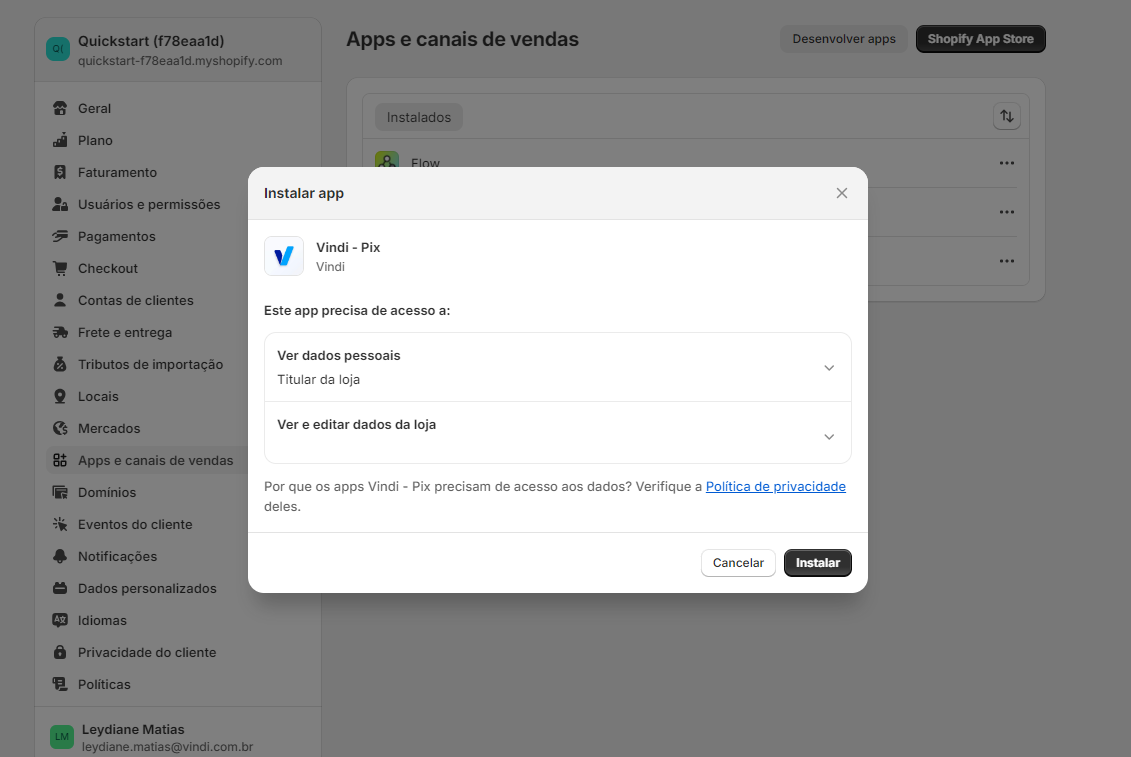Screen dimensions: 1131x757
Task: Expand the Ver e editar dados da loja permission
Action: pos(557,432)
